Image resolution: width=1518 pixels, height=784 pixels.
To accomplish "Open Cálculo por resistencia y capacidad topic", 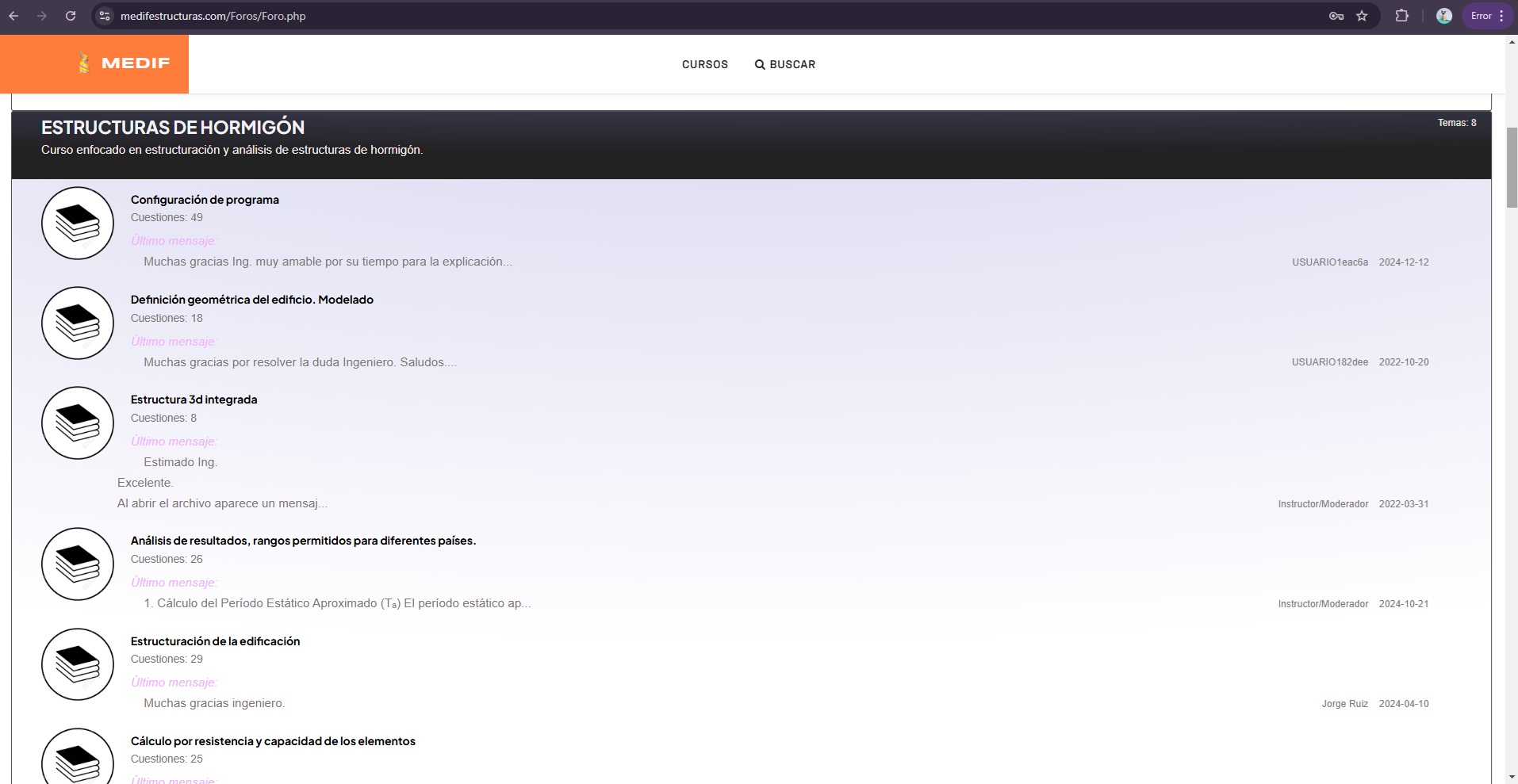I will 273,741.
